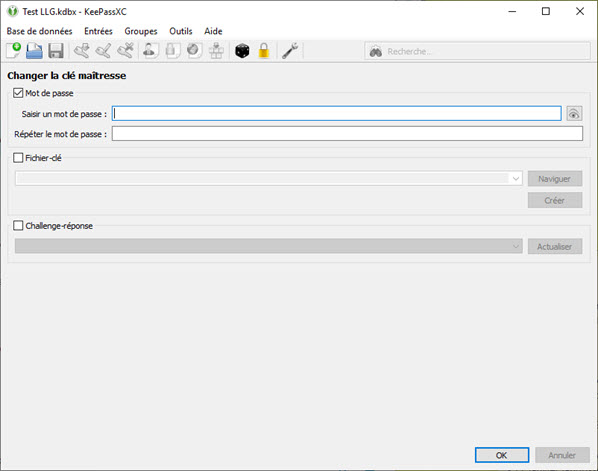Image resolution: width=598 pixels, height=471 pixels.
Task: Lock the database with the padlock icon
Action: (x=264, y=51)
